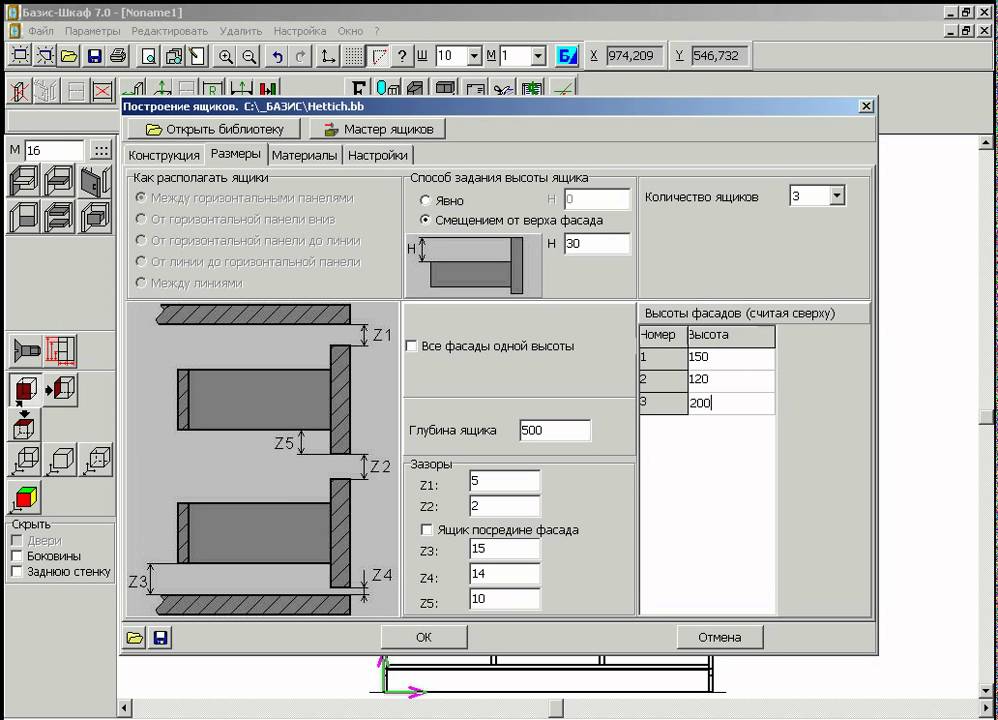Select Между линиями radio option
Viewport: 998px width, 720px height.
141,283
